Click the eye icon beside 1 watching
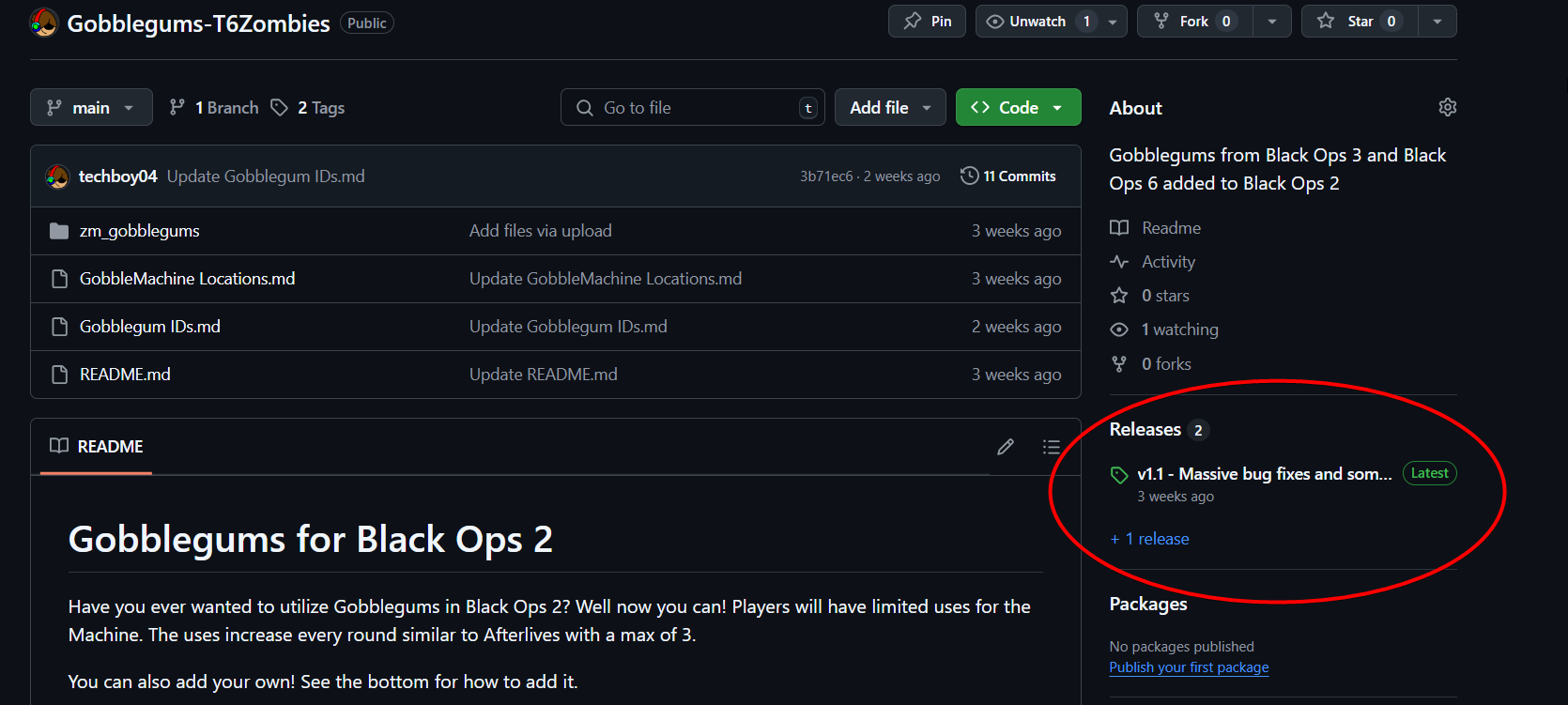Screen dimensions: 1568x705 [x=1119, y=330]
